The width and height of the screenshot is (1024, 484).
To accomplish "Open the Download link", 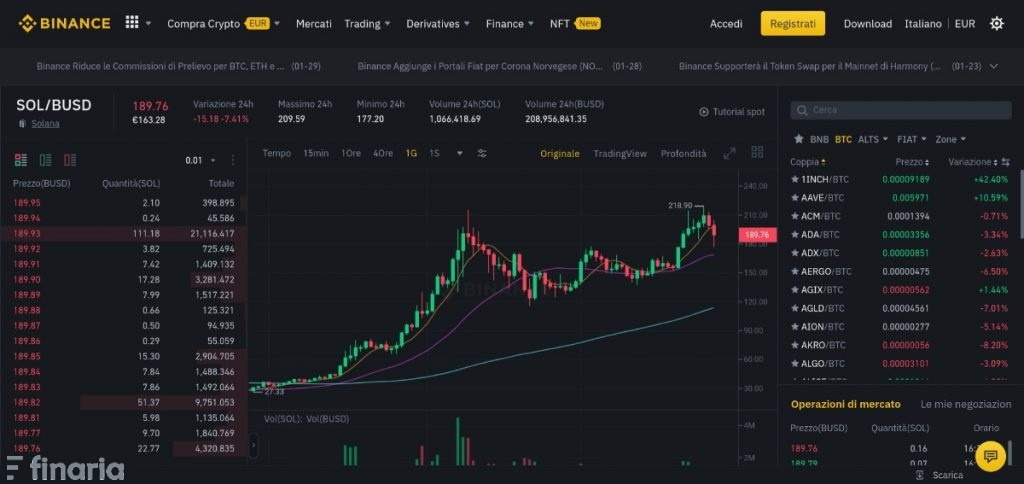I will tap(867, 24).
